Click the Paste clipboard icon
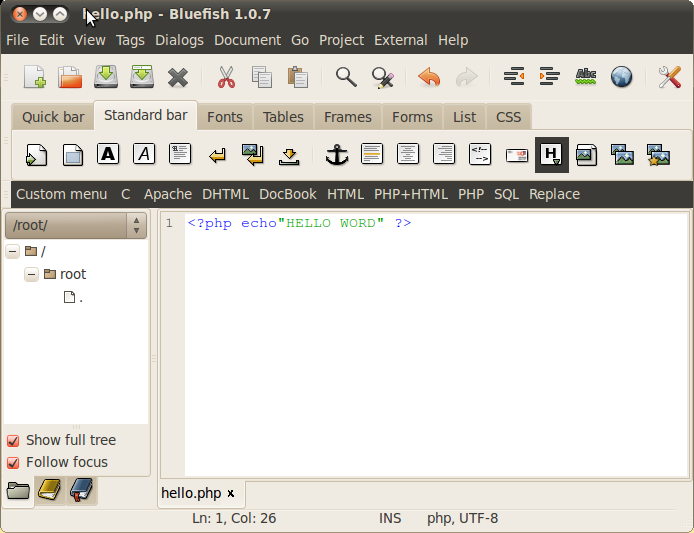Screen dimensions: 694x533 298,77
